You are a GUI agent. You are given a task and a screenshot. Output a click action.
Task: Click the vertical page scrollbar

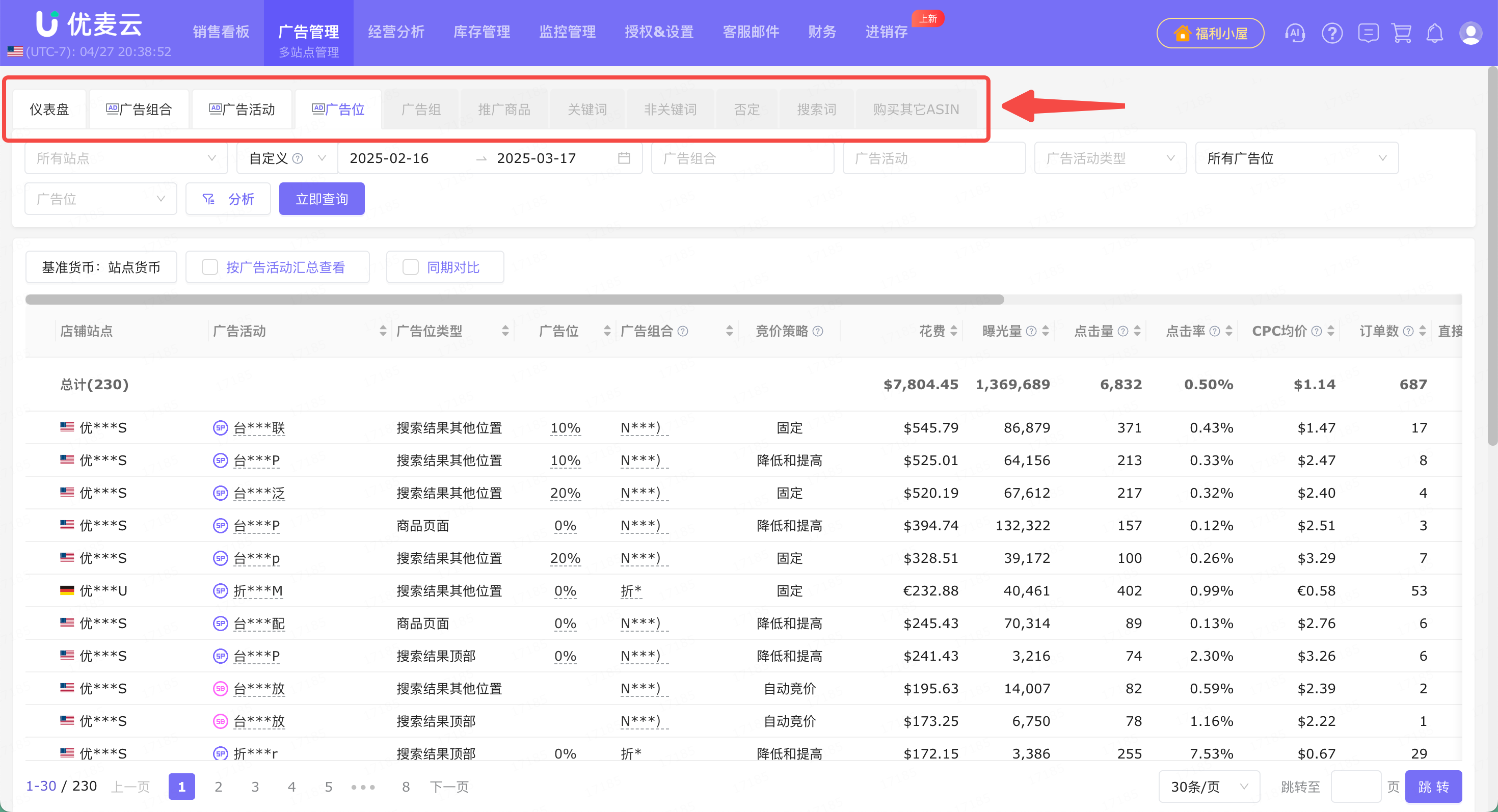tap(1492, 256)
